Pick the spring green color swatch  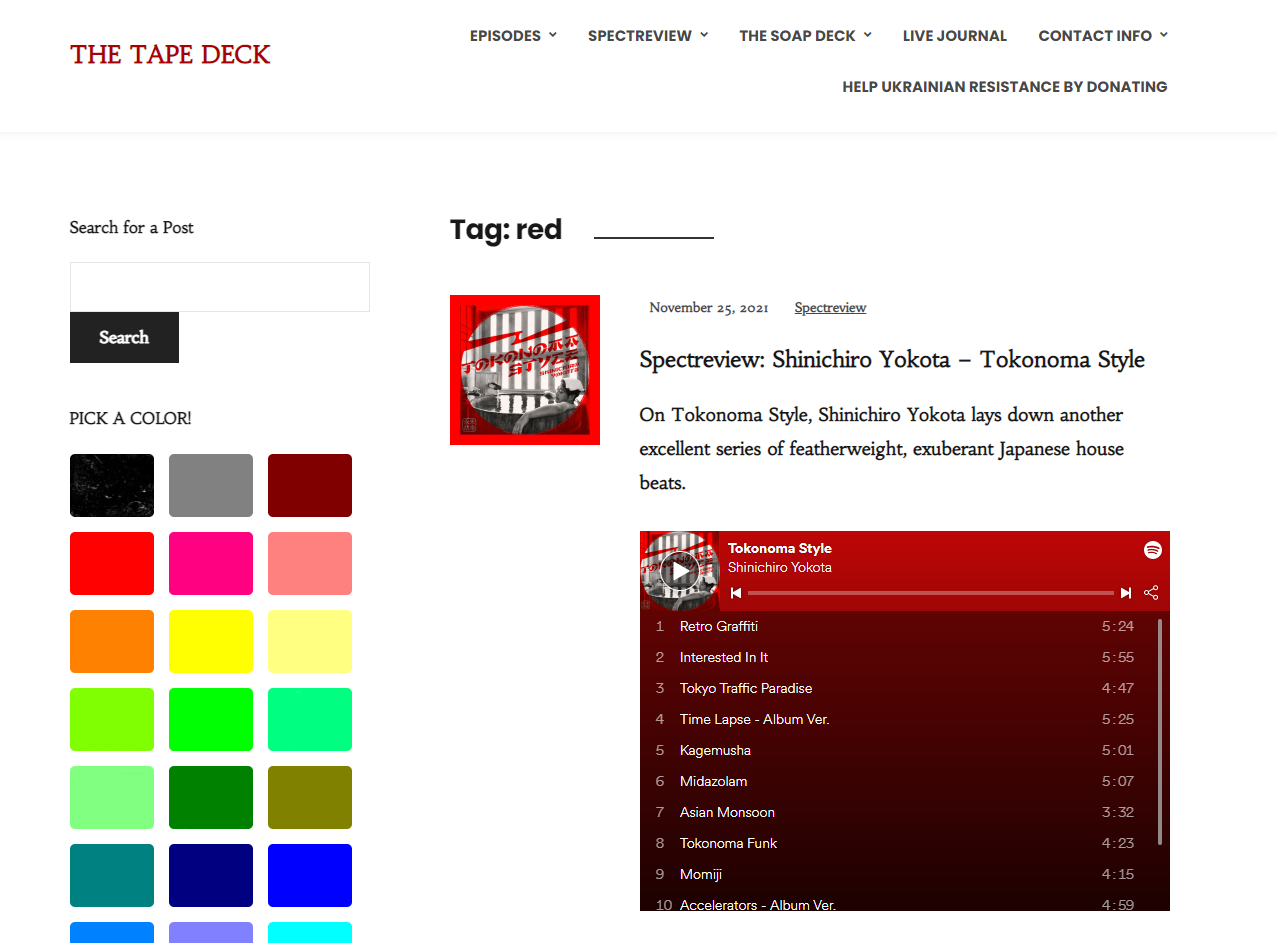[310, 720]
